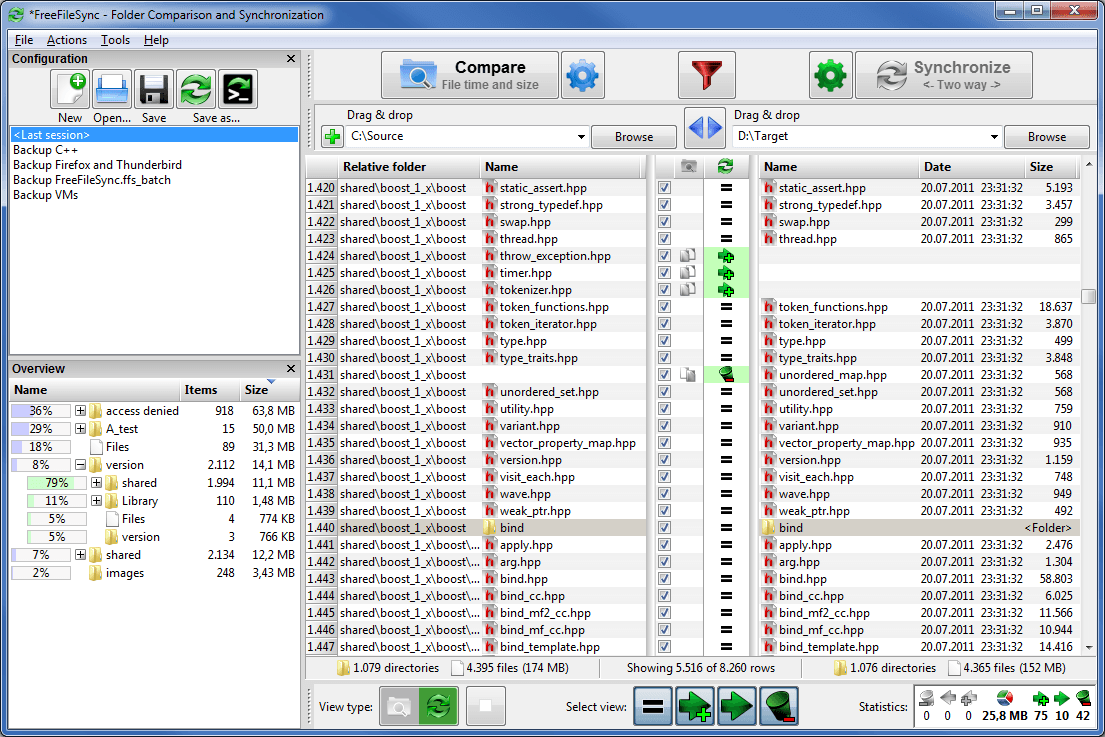The height and width of the screenshot is (737, 1105).
Task: Uncheck the row for throw_exception.hpp
Action: (663, 255)
